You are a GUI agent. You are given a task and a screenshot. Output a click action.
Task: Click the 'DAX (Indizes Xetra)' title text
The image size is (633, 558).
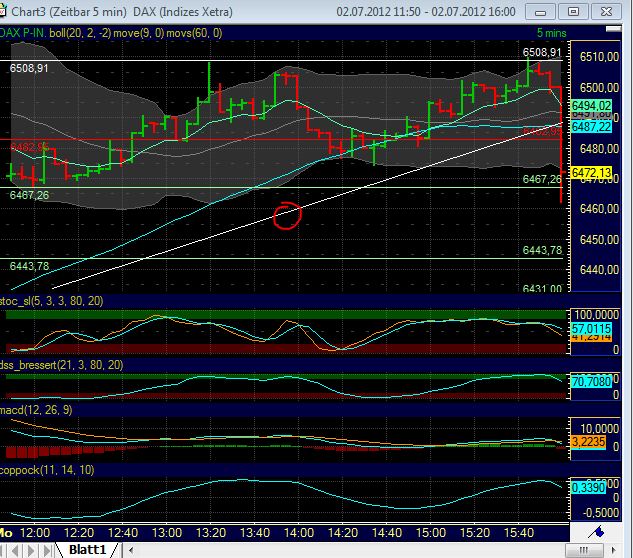(x=183, y=12)
